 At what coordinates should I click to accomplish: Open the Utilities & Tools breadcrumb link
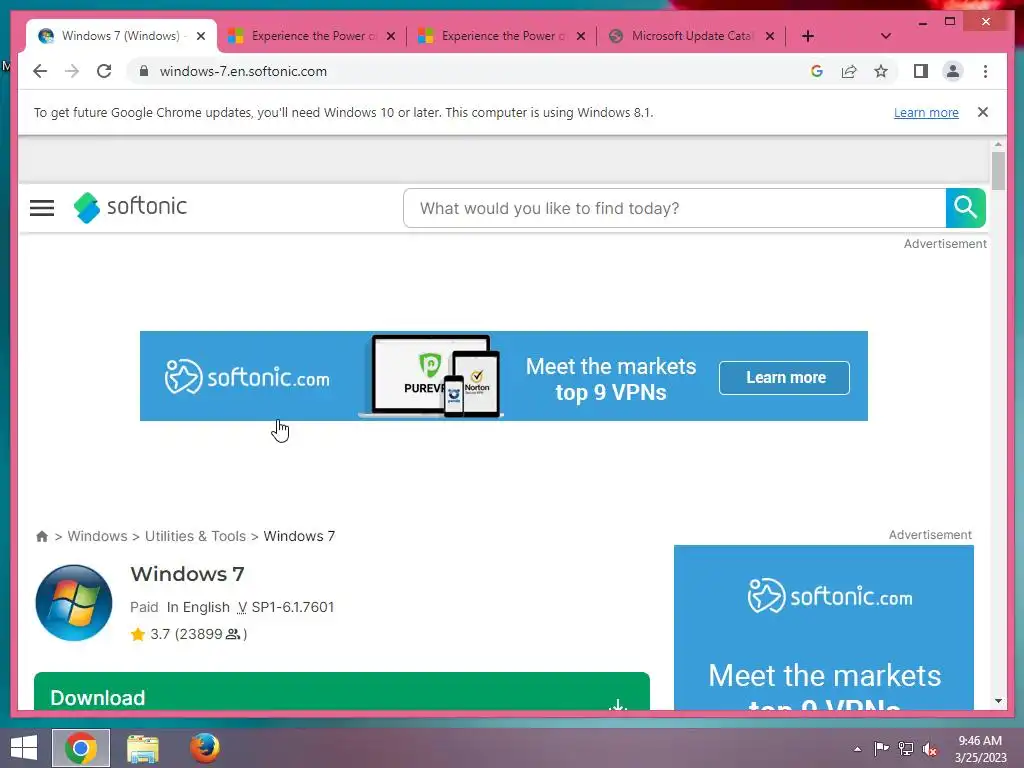pyautogui.click(x=195, y=536)
